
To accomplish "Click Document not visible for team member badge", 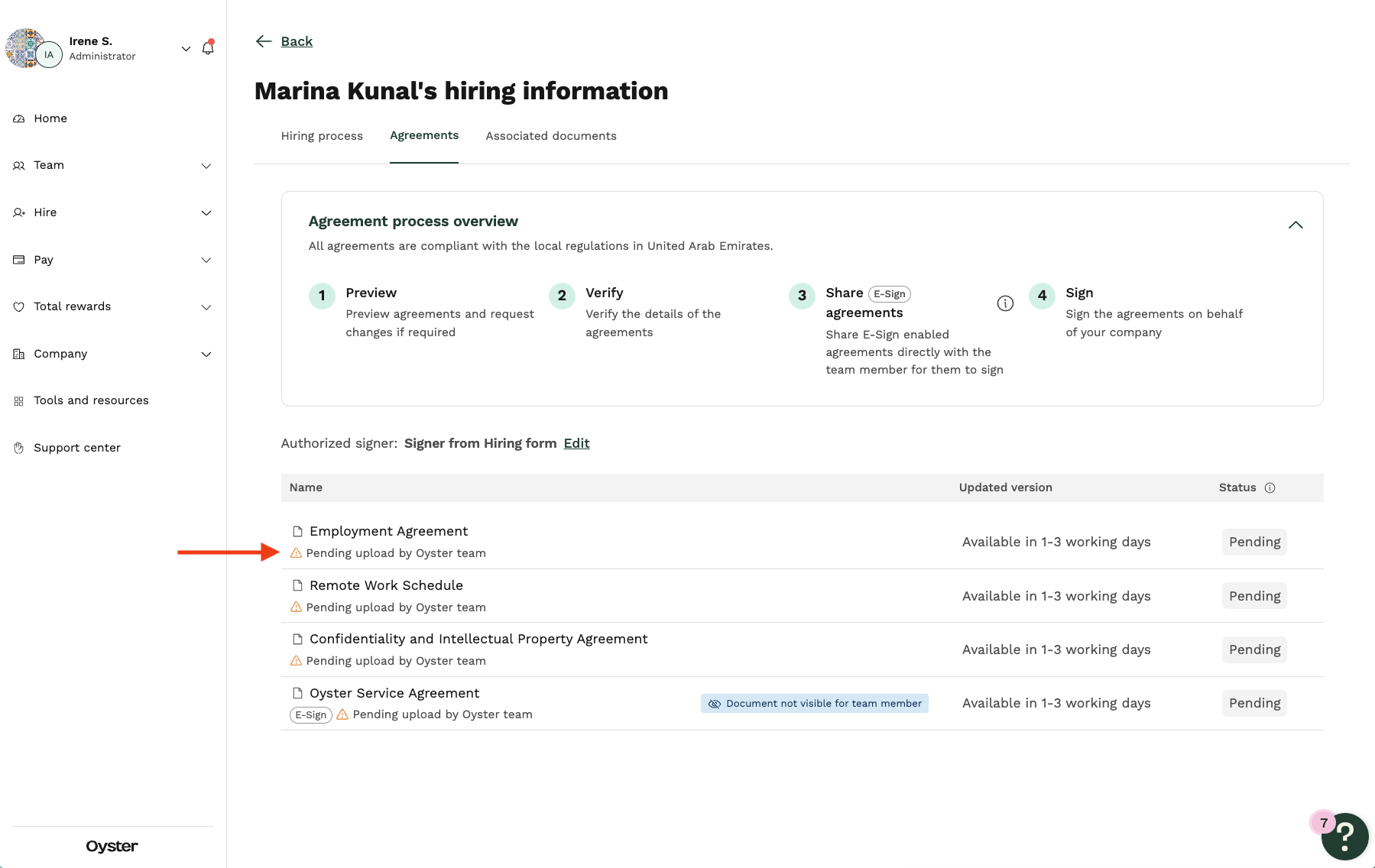I will click(815, 704).
